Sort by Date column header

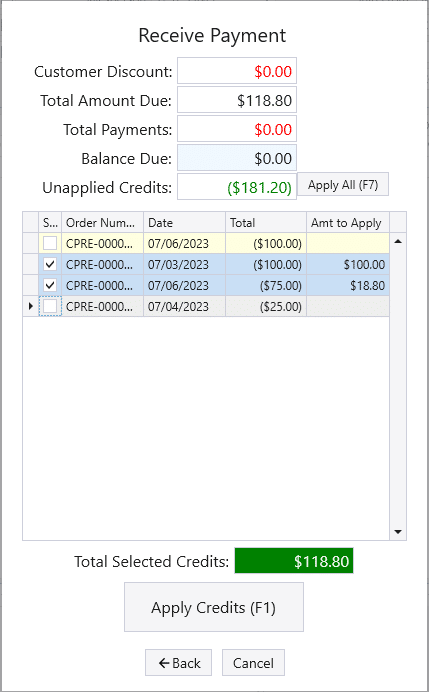184,222
